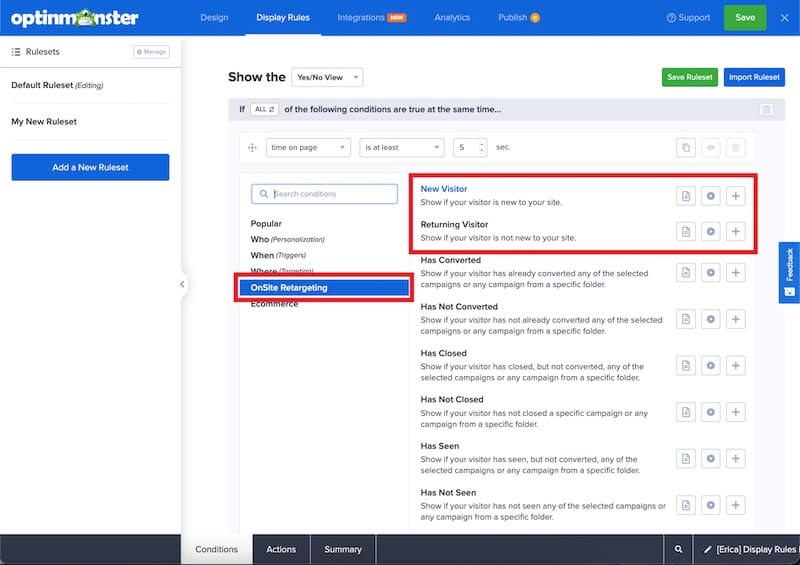Add the Has Not Seen condition

tap(736, 505)
